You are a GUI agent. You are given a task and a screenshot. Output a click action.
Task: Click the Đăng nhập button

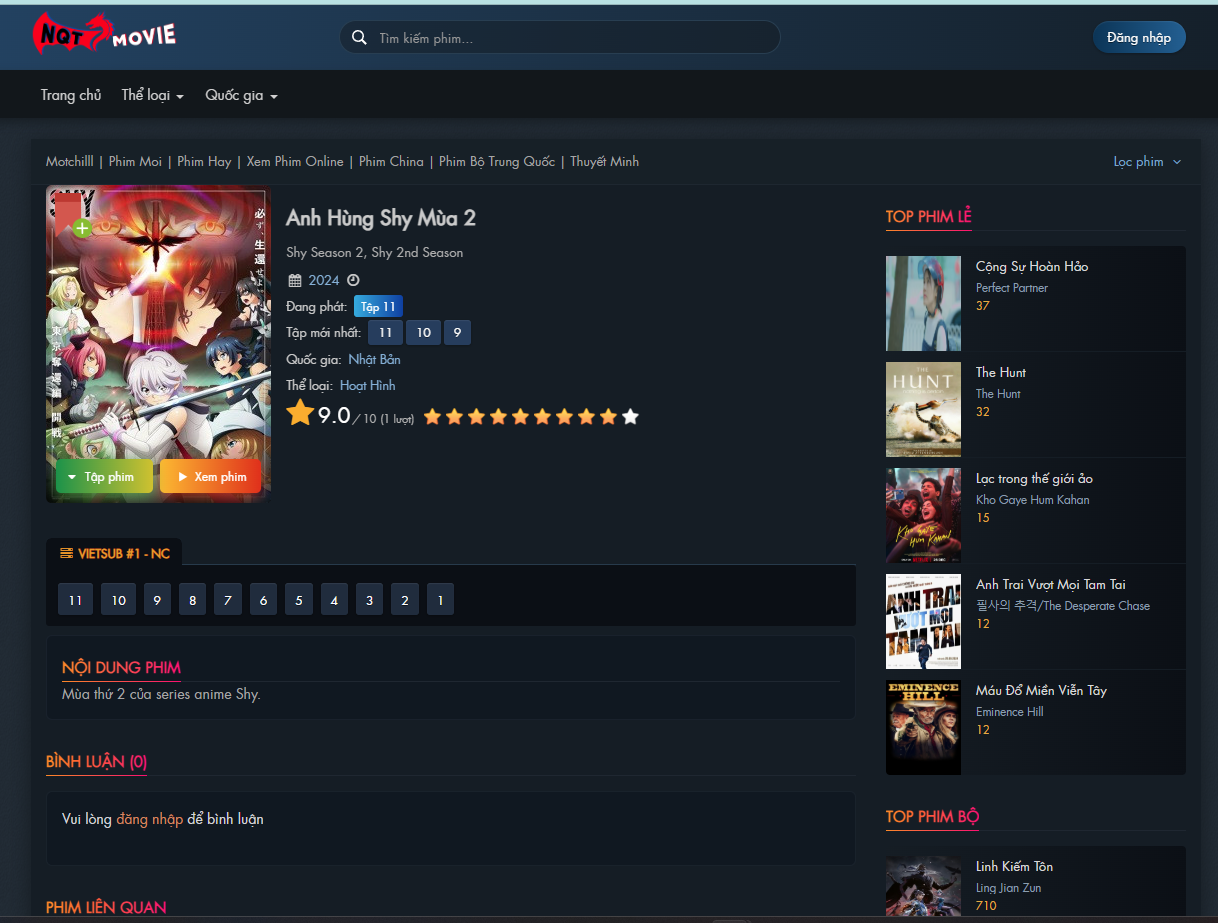pyautogui.click(x=1138, y=38)
